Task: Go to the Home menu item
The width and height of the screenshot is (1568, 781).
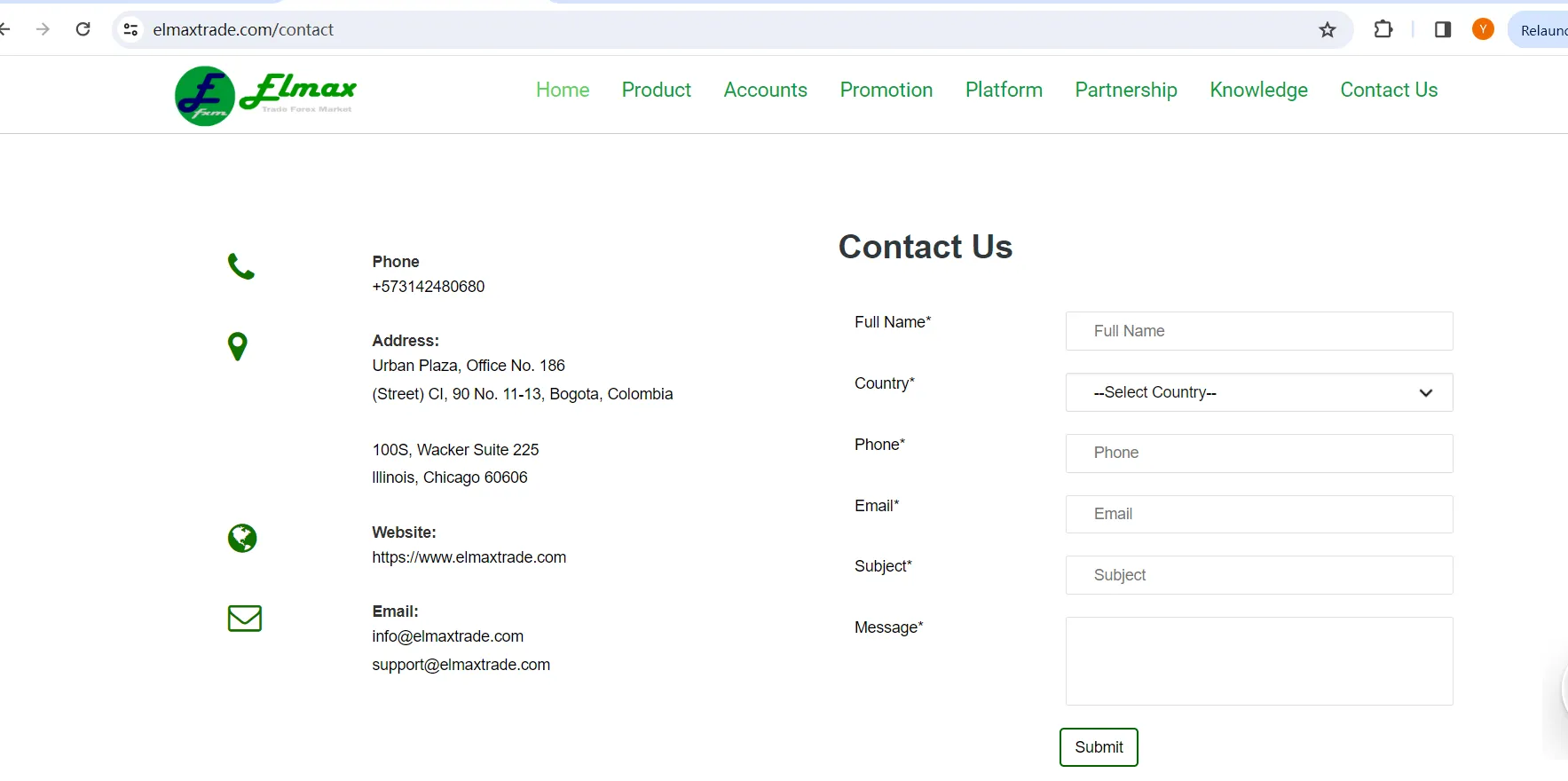Action: [x=563, y=90]
